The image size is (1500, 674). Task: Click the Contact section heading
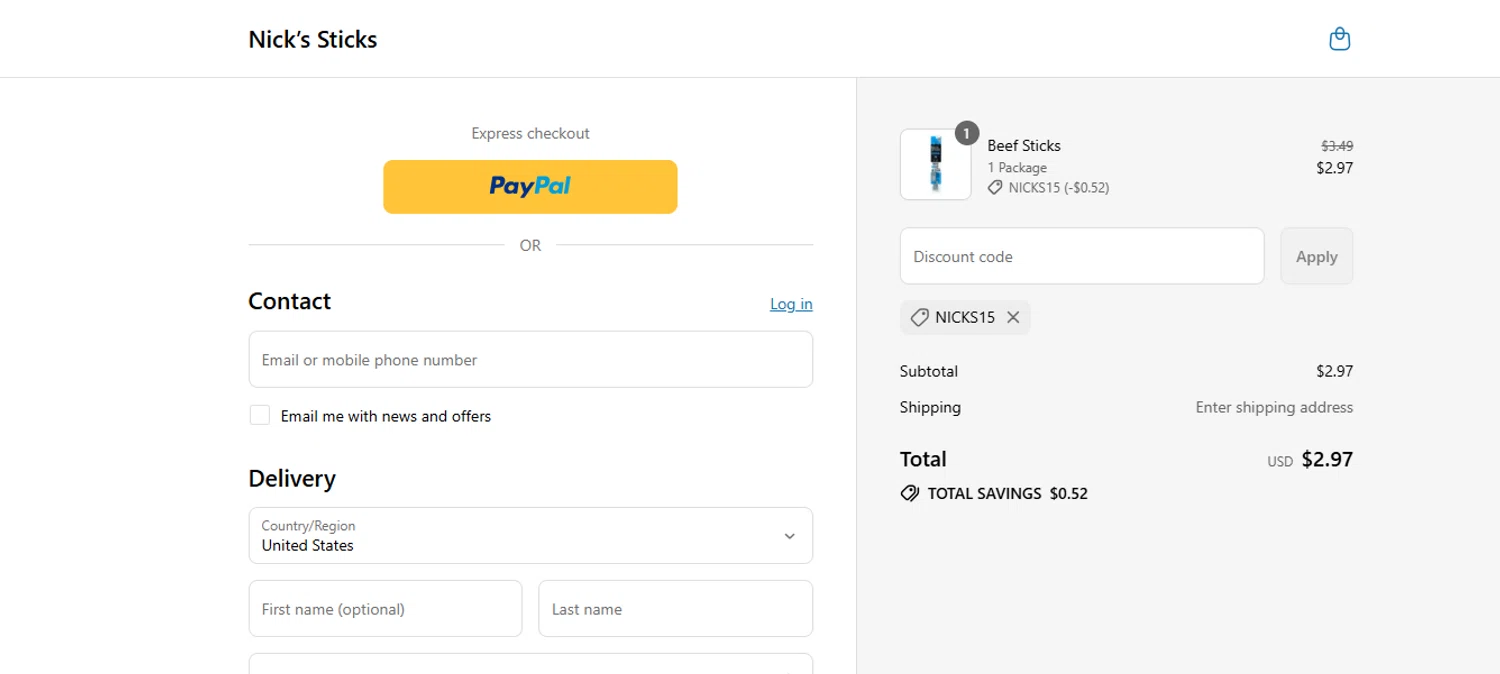(289, 301)
